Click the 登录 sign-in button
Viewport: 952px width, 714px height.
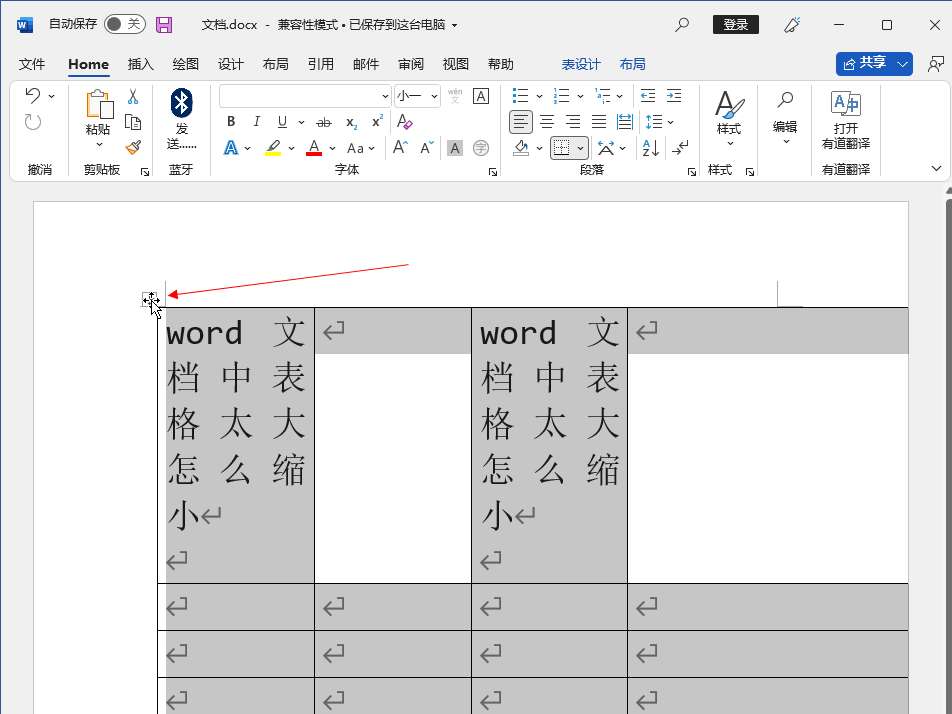click(735, 24)
